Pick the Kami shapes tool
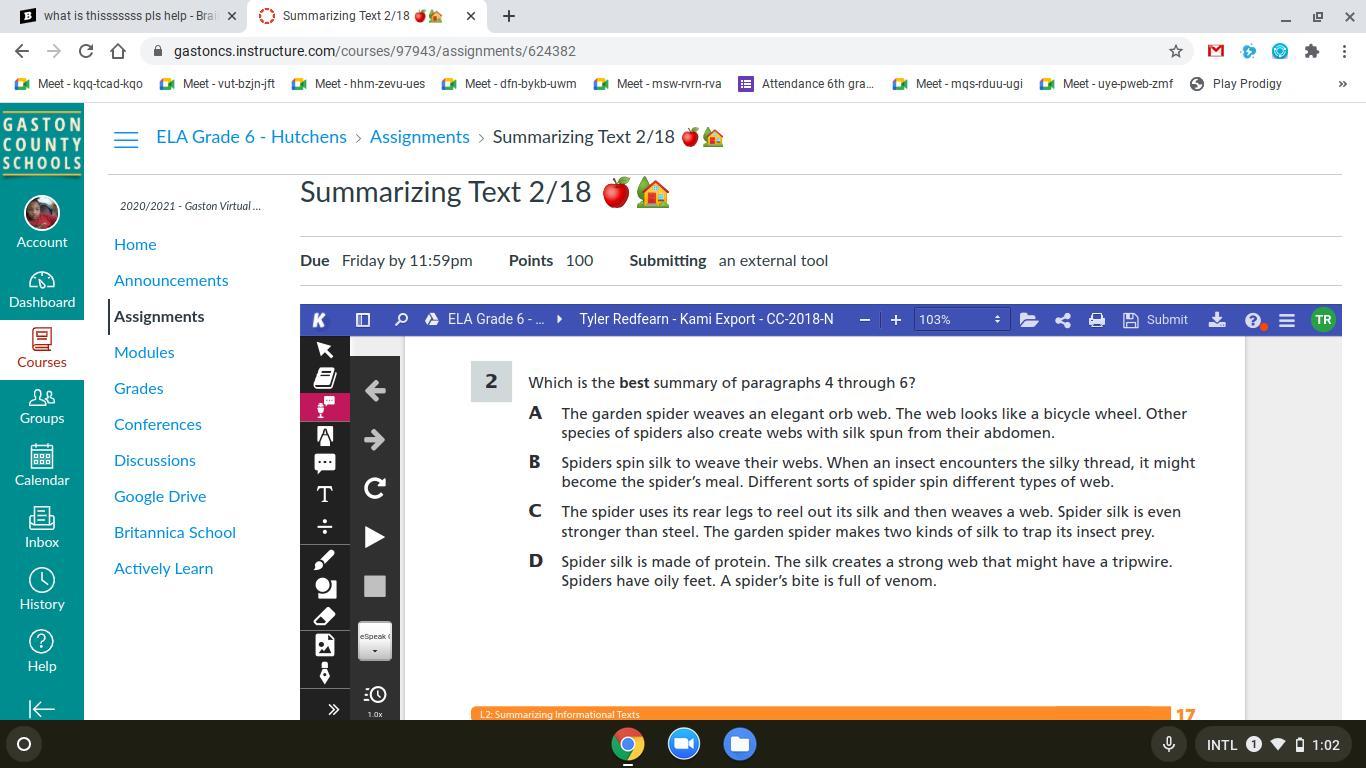 pos(325,588)
